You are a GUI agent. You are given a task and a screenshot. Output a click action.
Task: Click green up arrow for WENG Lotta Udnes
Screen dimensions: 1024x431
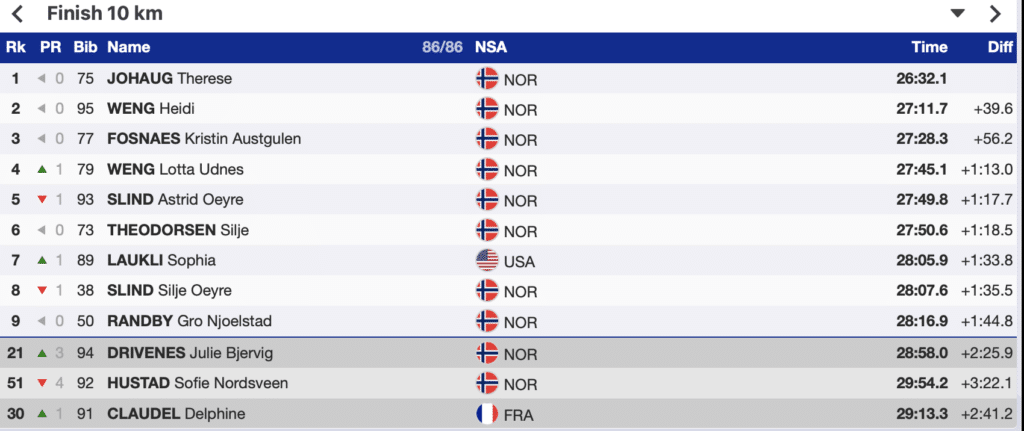[42, 169]
